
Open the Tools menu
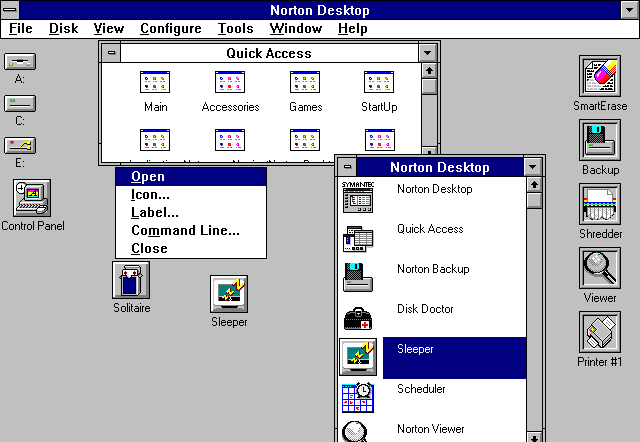point(235,29)
